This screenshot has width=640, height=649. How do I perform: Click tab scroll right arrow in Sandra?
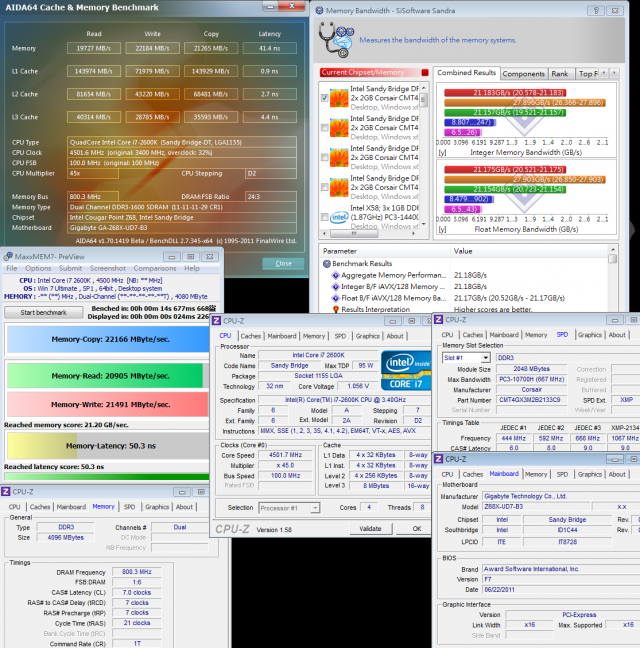pyautogui.click(x=614, y=73)
